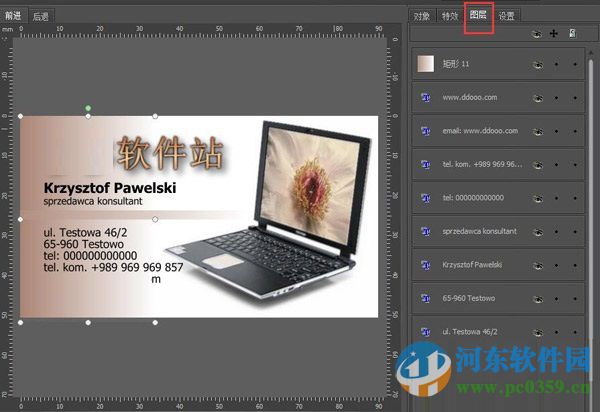Click text-type icon of www.ddooo.com layer
The width and height of the screenshot is (600, 412).
426,97
